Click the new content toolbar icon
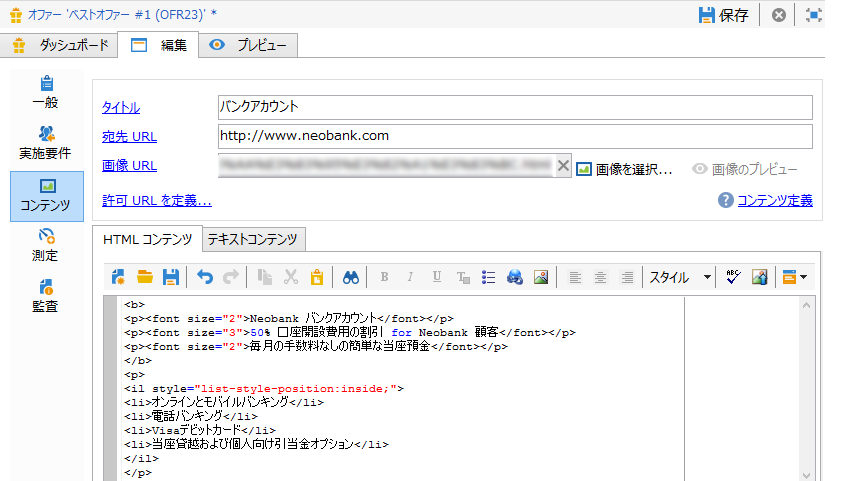 pos(118,277)
